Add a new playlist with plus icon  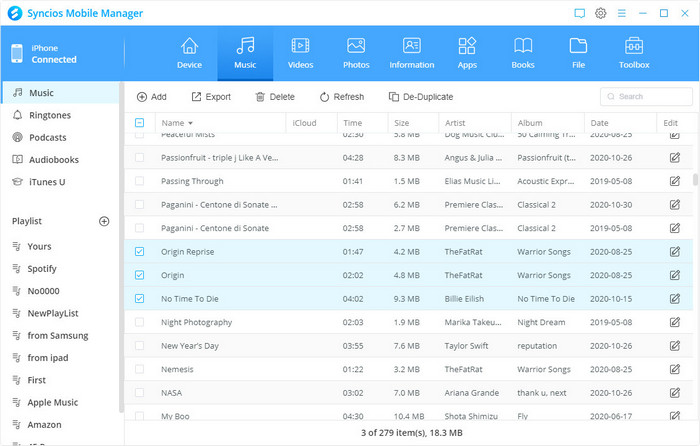point(104,221)
